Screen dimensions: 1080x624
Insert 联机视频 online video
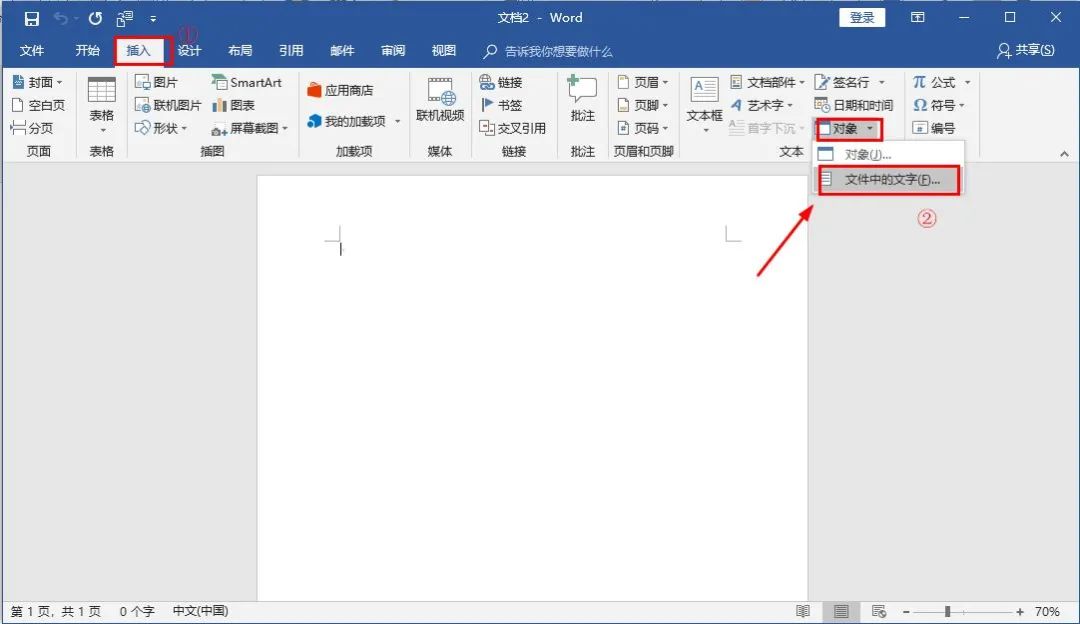440,101
